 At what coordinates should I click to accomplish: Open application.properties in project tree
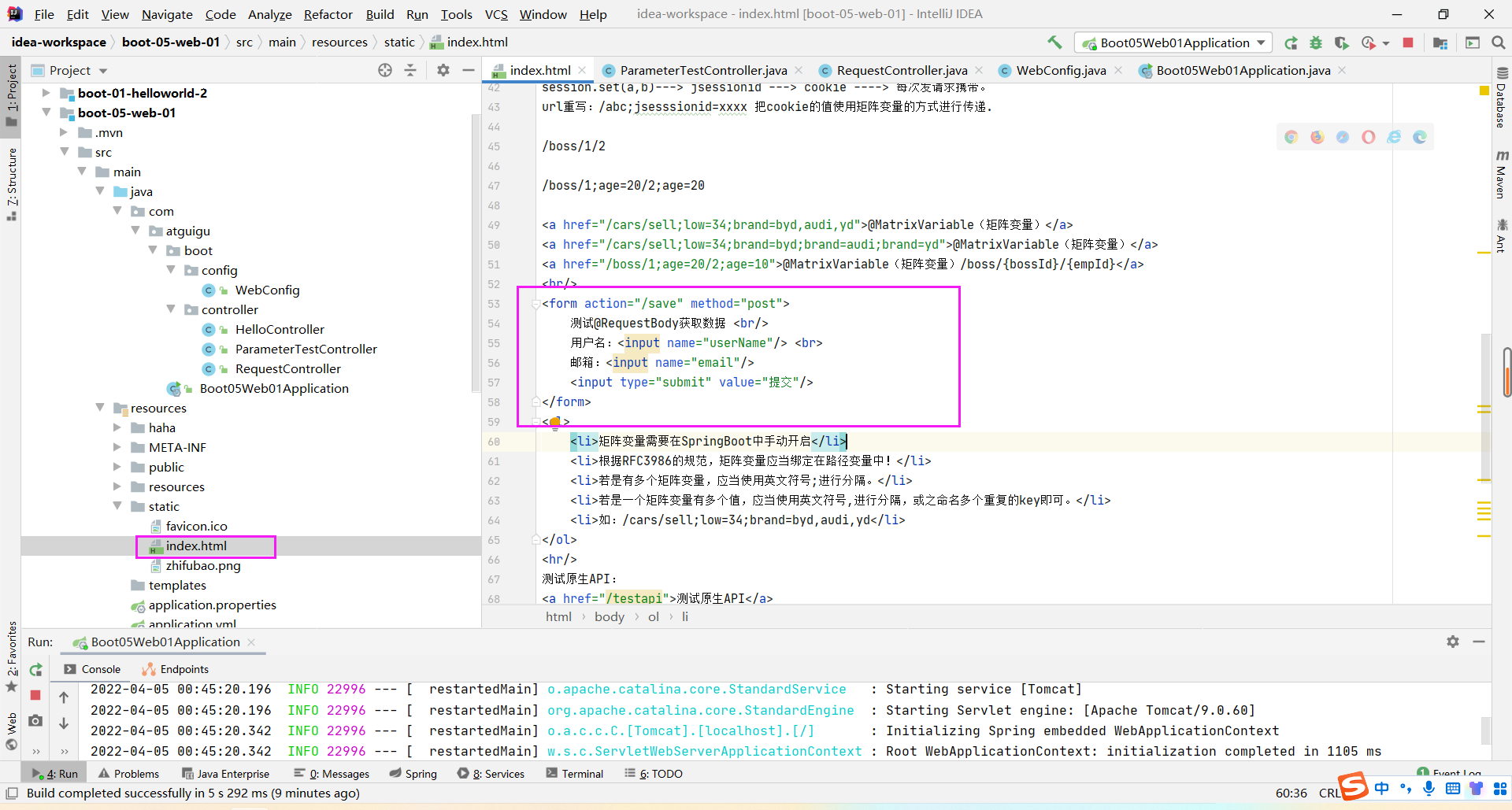coord(212,605)
